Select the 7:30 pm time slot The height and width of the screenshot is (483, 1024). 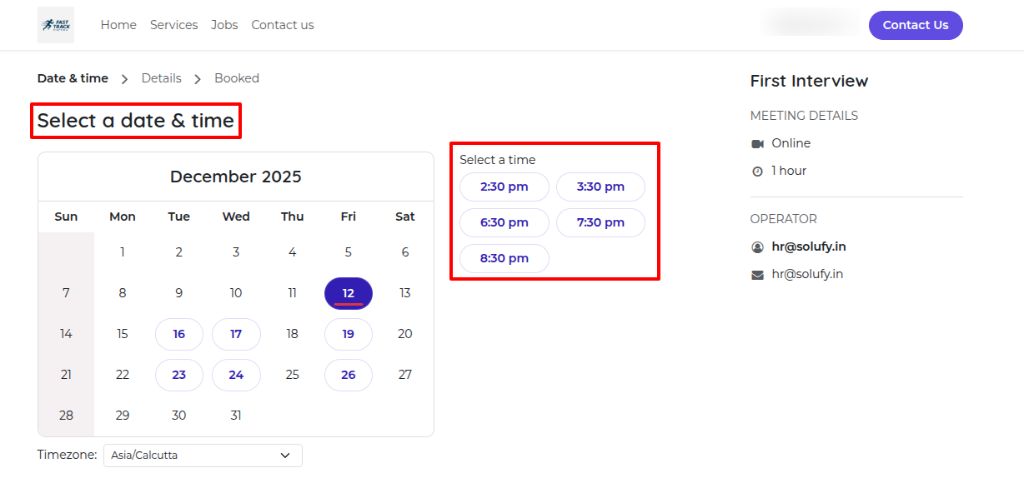(x=600, y=223)
